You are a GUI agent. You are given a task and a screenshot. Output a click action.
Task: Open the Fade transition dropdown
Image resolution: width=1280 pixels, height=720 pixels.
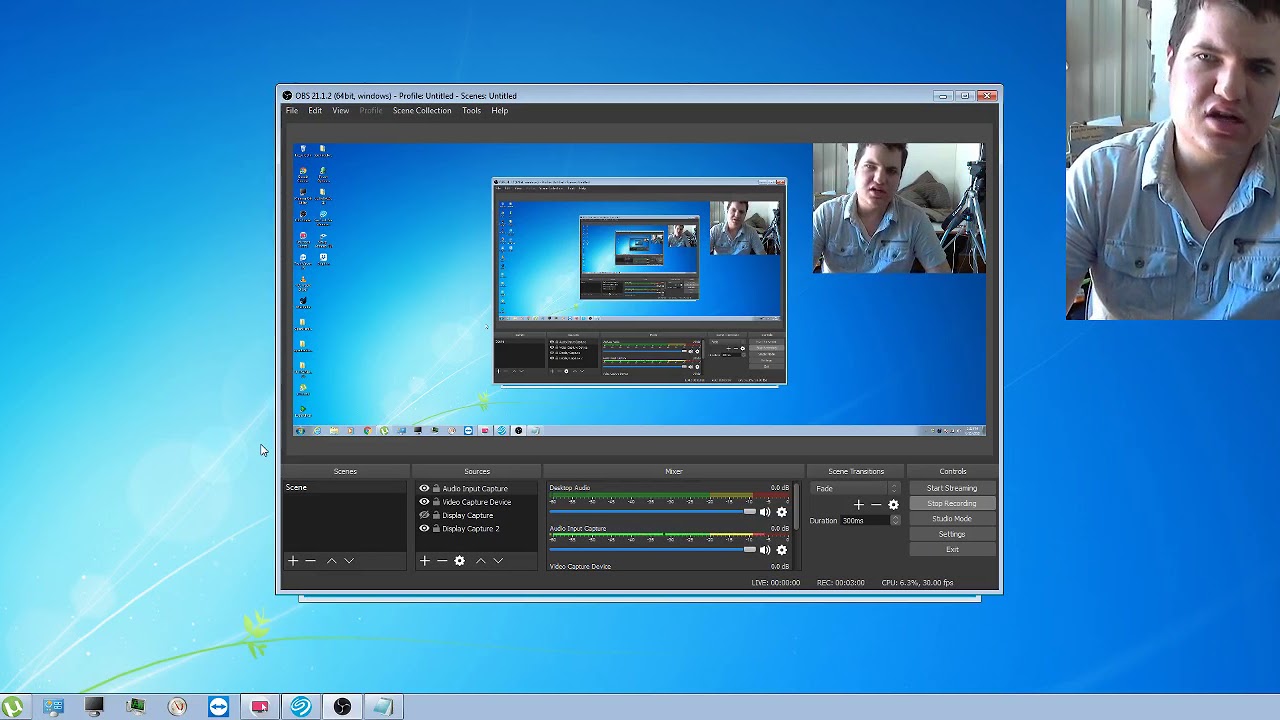856,489
